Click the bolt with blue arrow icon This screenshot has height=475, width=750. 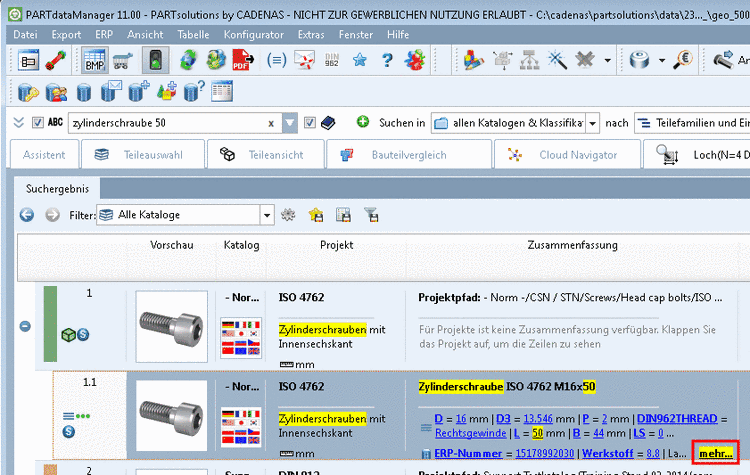(723, 60)
